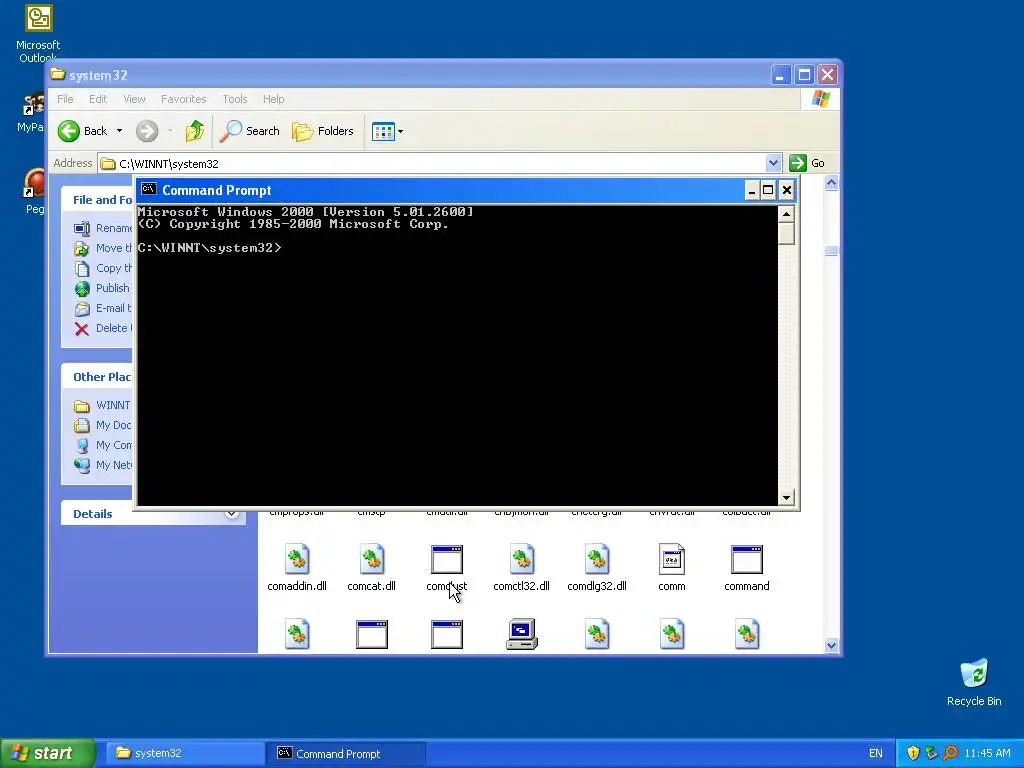Click the Command Prompt title bar icon
Screen dimensions: 1024x768
tap(149, 189)
